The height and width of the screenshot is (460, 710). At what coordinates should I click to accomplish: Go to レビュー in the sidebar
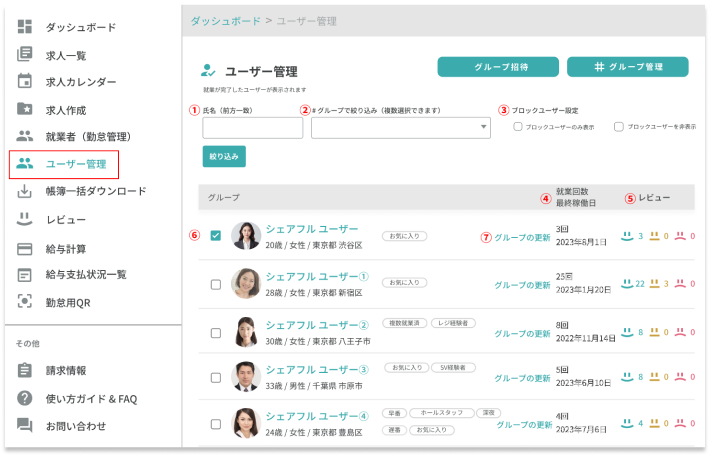pos(65,219)
